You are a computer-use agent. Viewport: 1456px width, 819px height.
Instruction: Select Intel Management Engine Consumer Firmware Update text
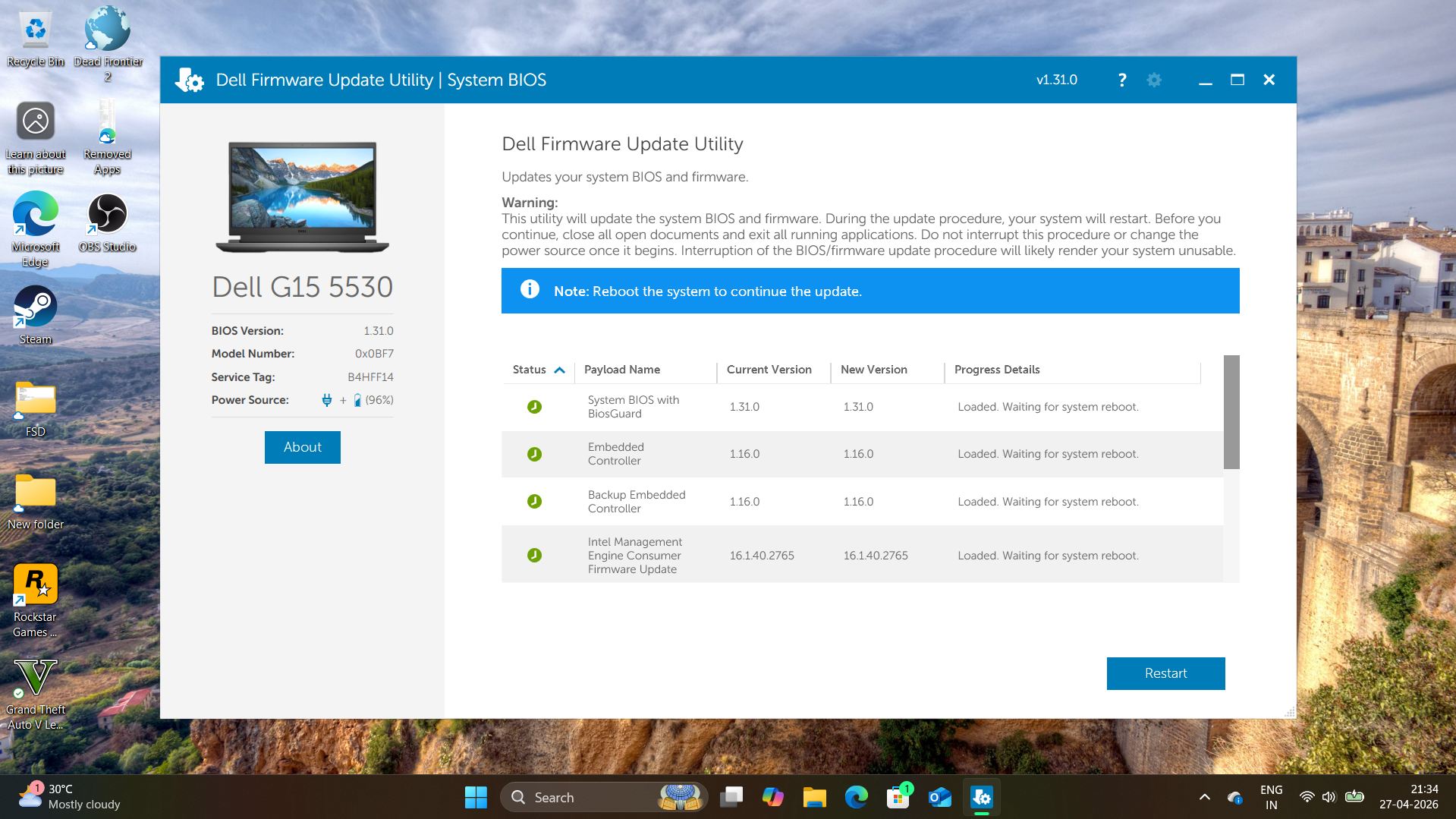click(634, 556)
